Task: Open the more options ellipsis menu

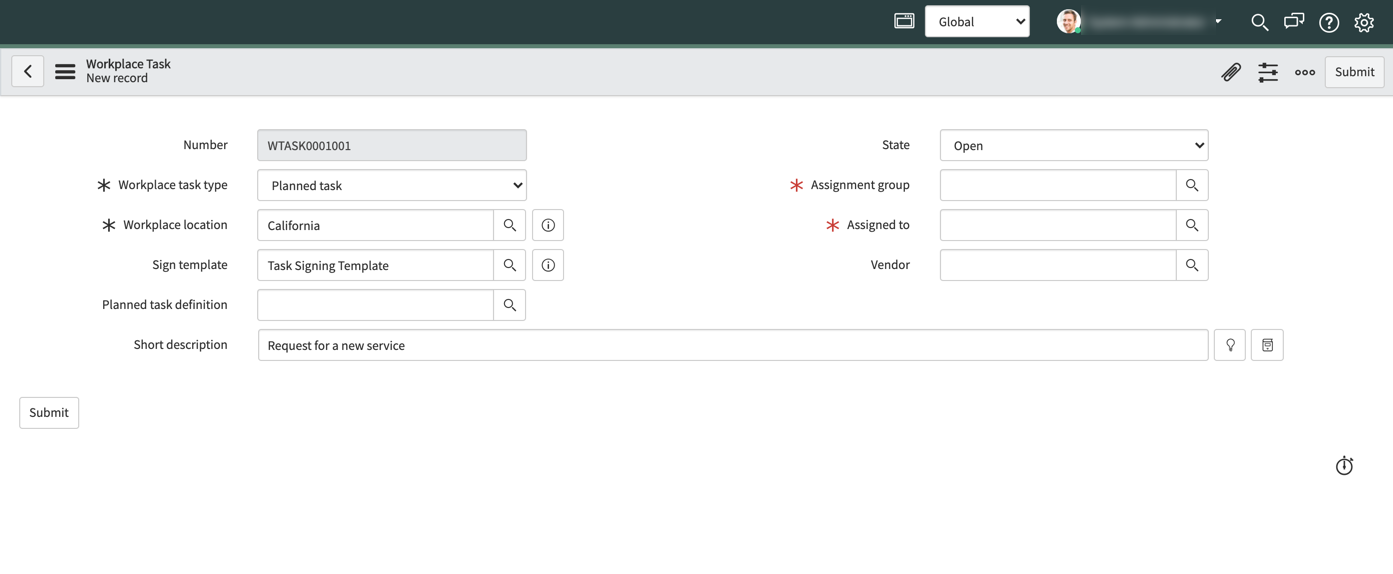Action: click(1305, 72)
